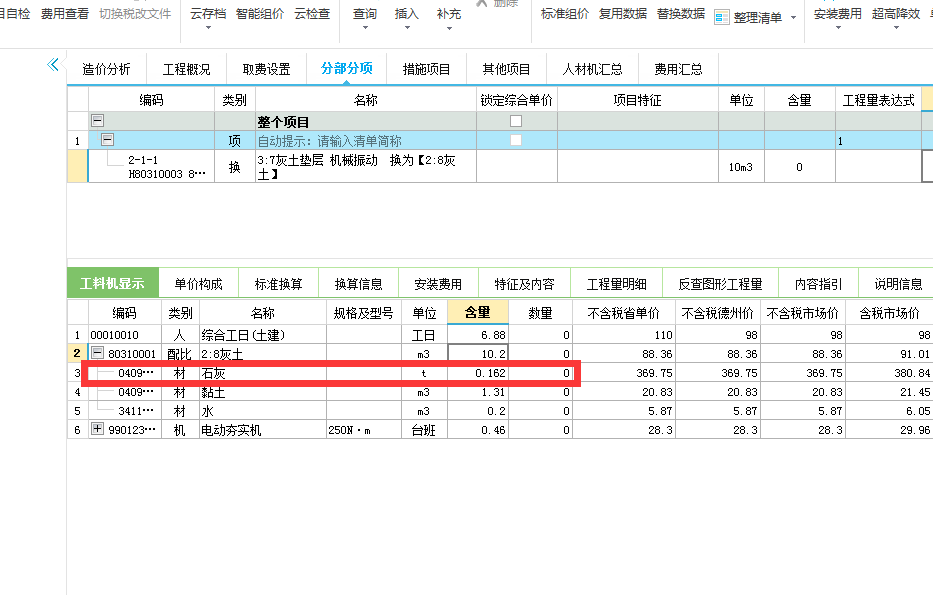Image resolution: width=933 pixels, height=595 pixels.
Task: Open the 安装费用 toolbar dropdown arrow
Action: [838, 28]
